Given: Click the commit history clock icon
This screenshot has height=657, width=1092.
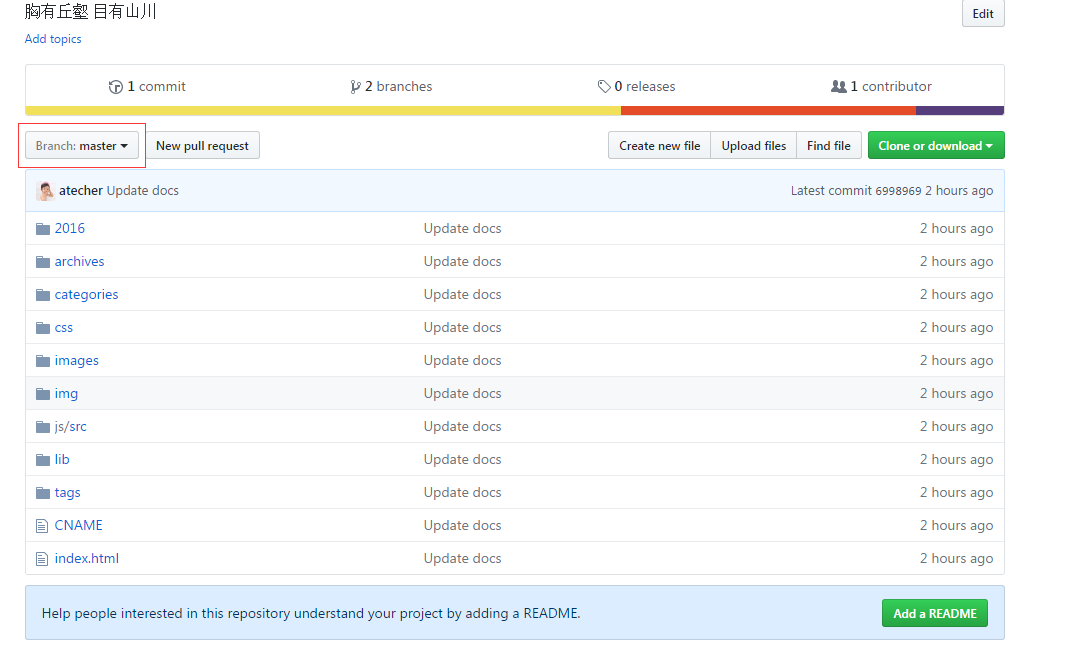Looking at the screenshot, I should pos(116,87).
